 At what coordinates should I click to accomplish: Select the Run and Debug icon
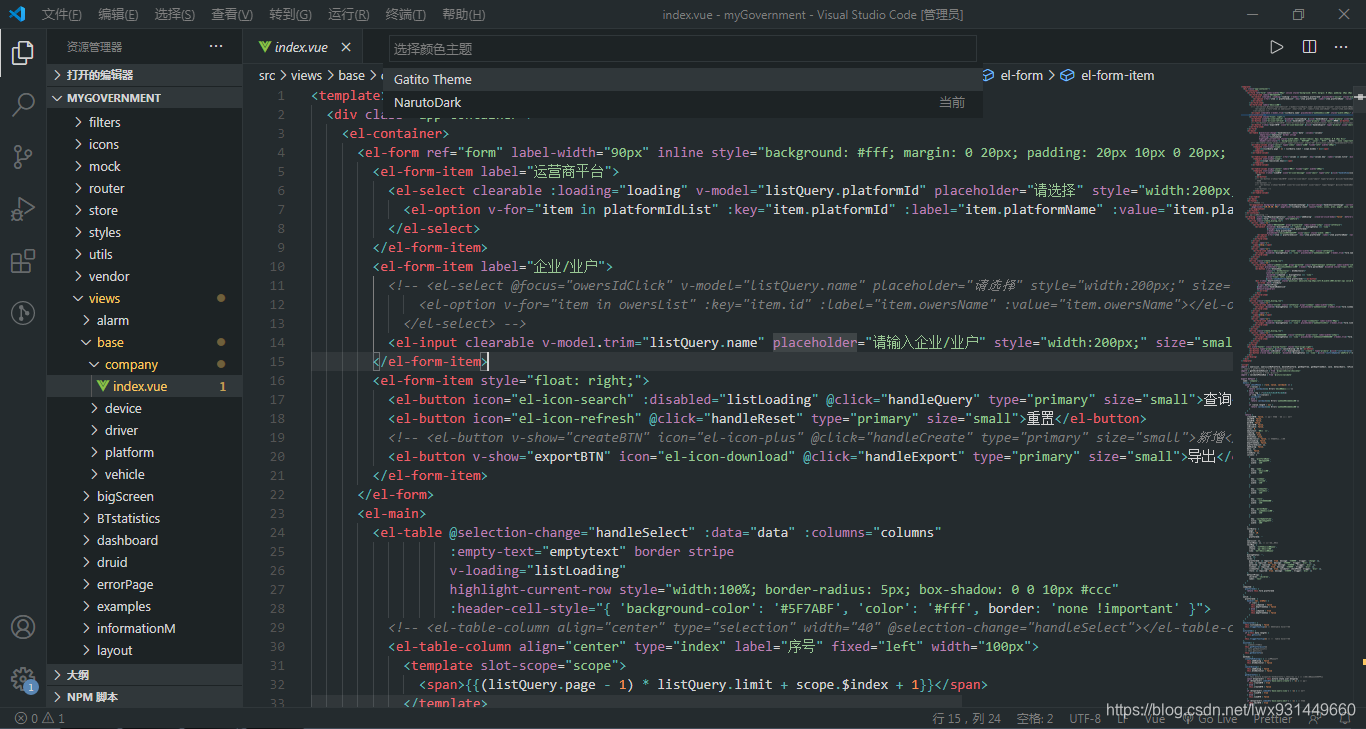point(22,209)
